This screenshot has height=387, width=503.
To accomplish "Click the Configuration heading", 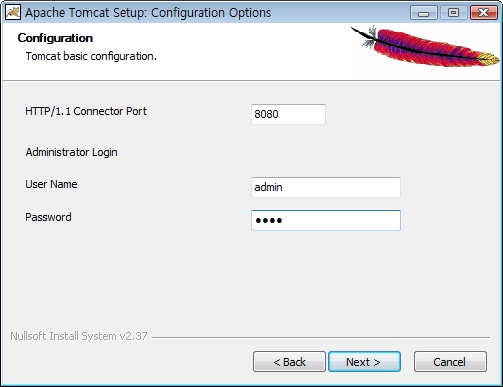I will 55,38.
